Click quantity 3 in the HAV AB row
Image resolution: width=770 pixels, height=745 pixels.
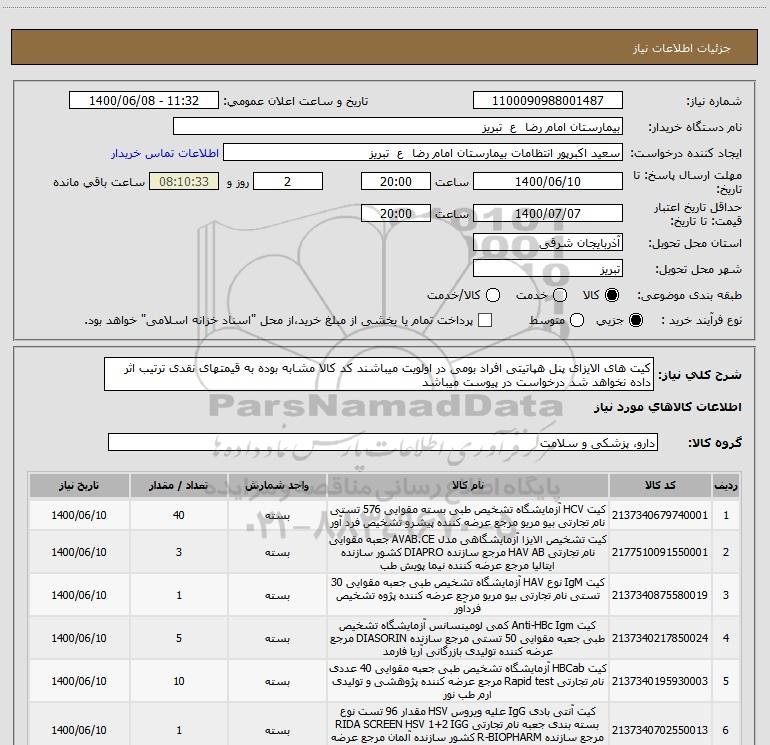click(179, 552)
